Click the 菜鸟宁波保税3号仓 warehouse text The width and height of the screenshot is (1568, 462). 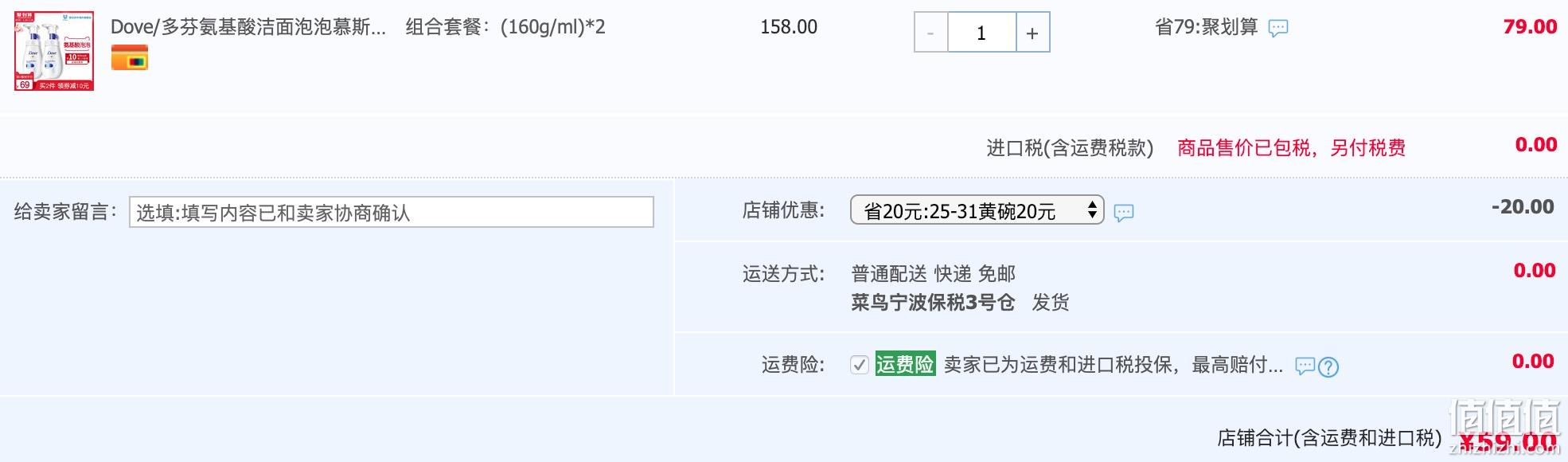[933, 303]
